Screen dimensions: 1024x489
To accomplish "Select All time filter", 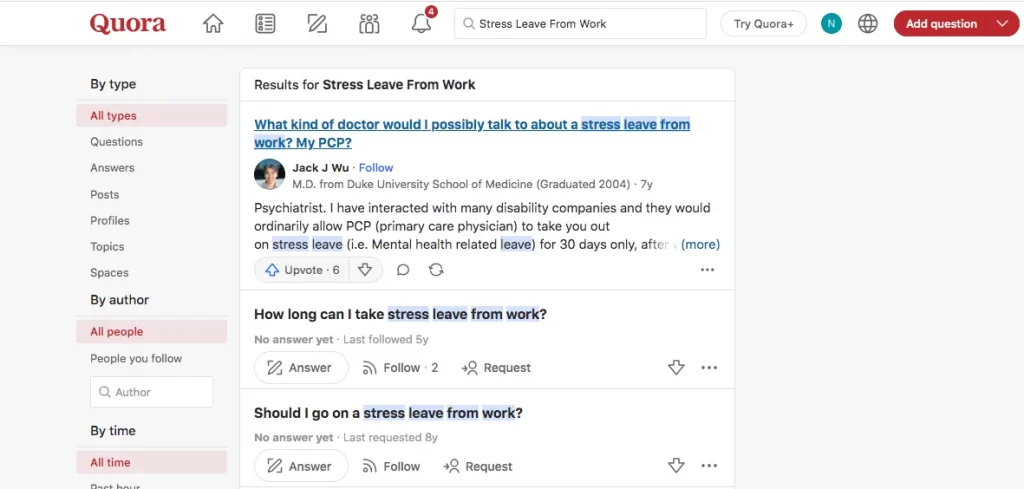I will coord(152,462).
